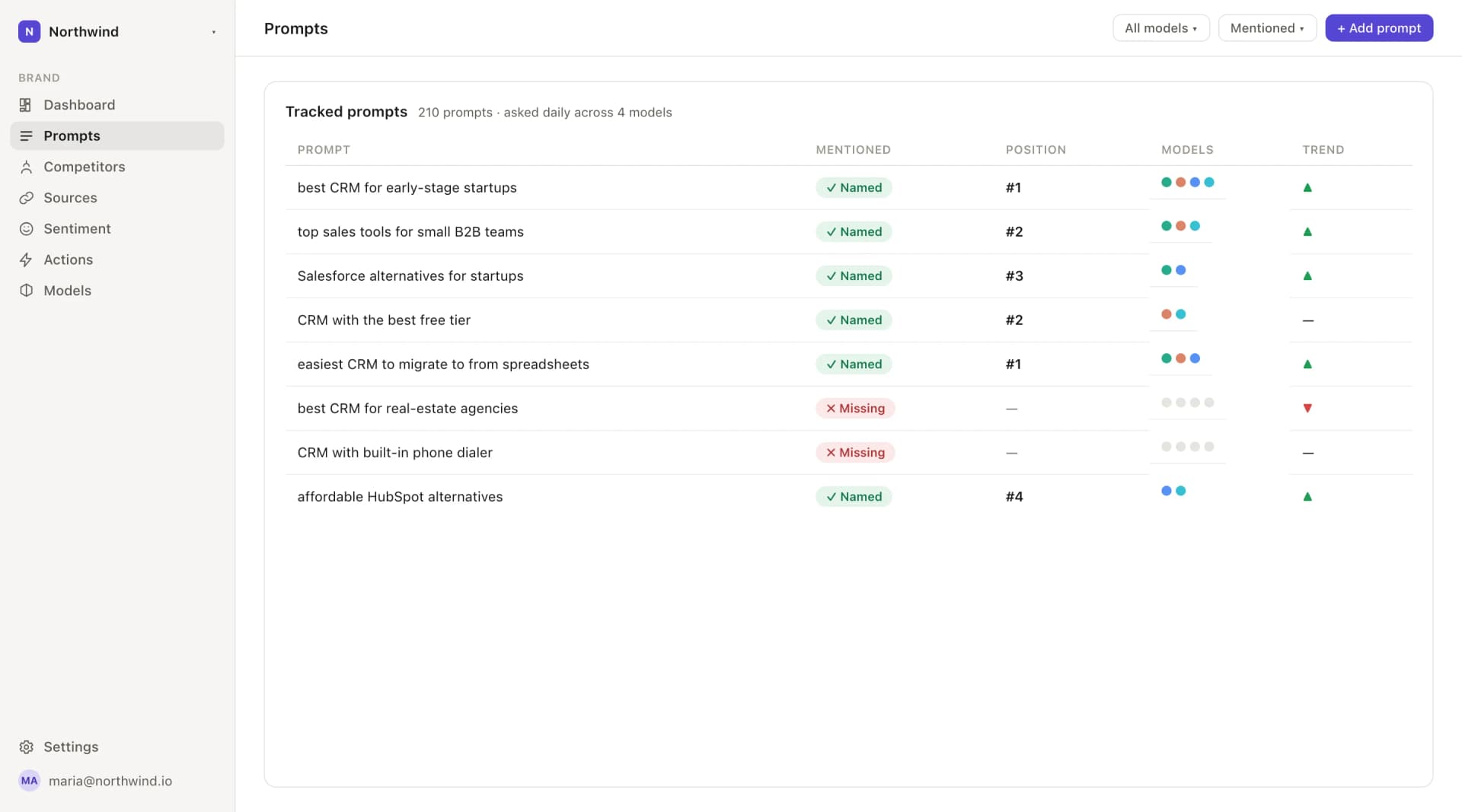
Task: Click the Mentioned column header
Action: [853, 150]
